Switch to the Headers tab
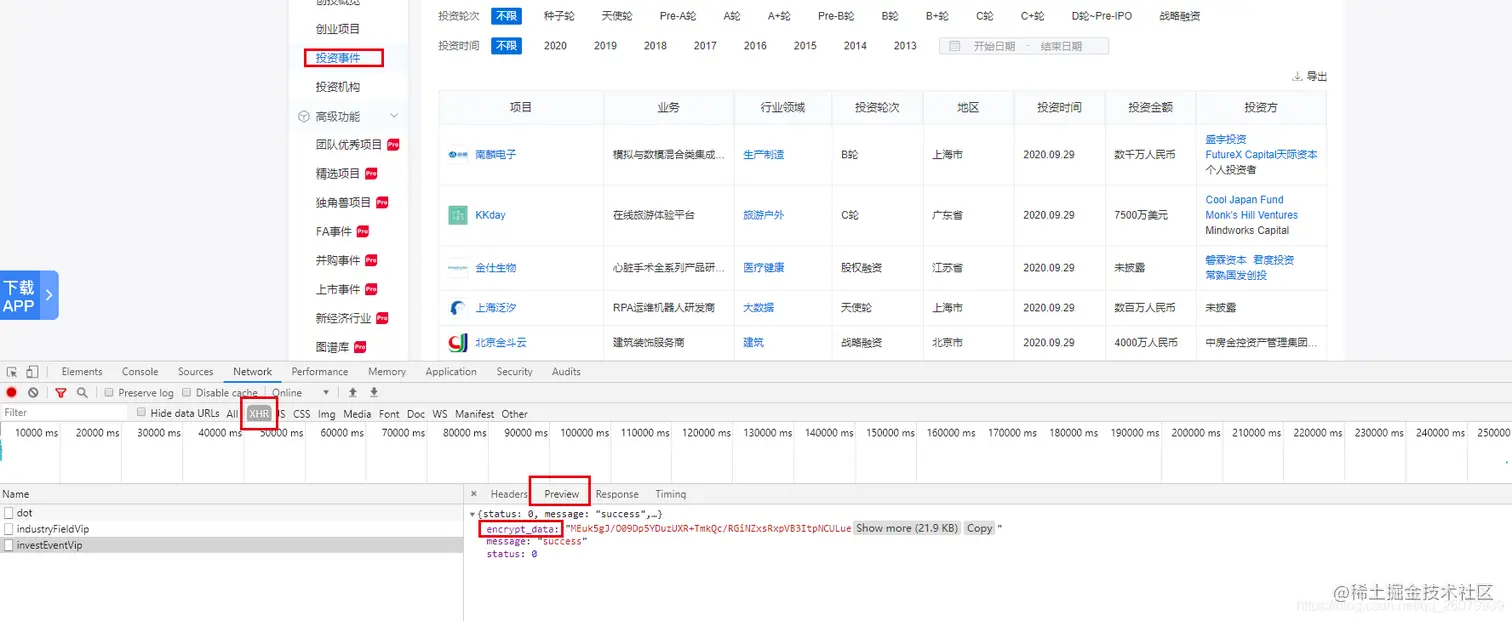Screen dimensions: 1512x621 (509, 493)
